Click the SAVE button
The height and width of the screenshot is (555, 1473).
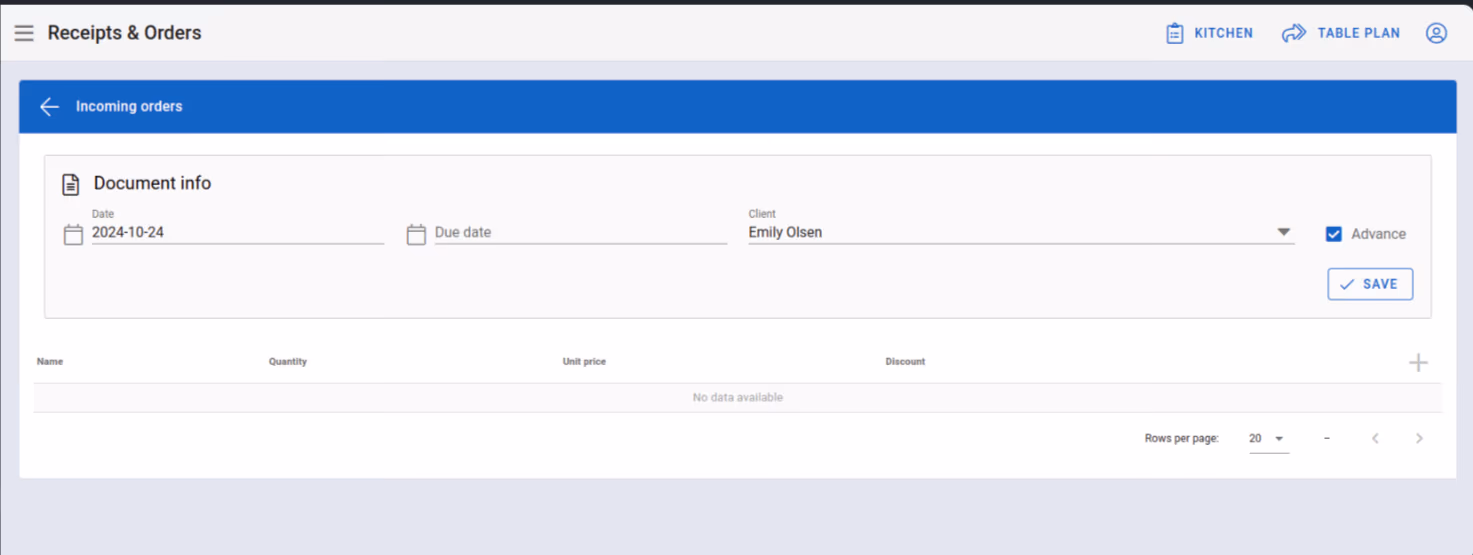coord(1370,284)
